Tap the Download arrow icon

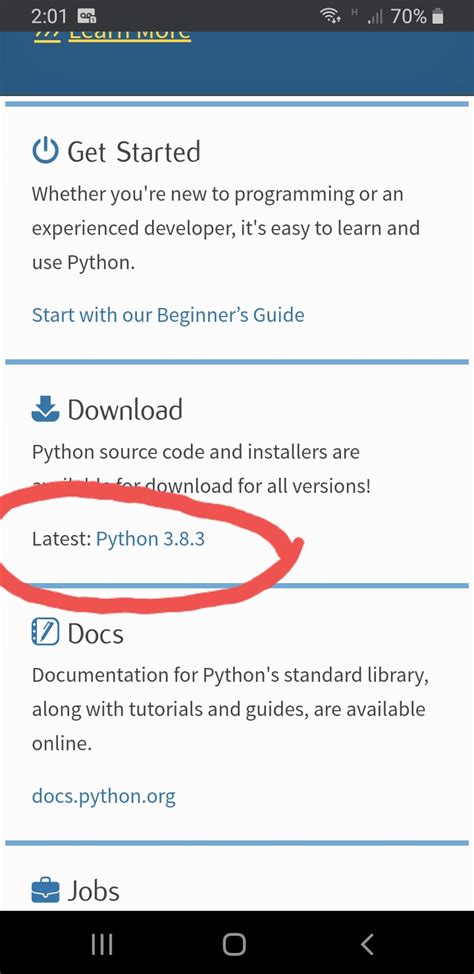tap(45, 409)
